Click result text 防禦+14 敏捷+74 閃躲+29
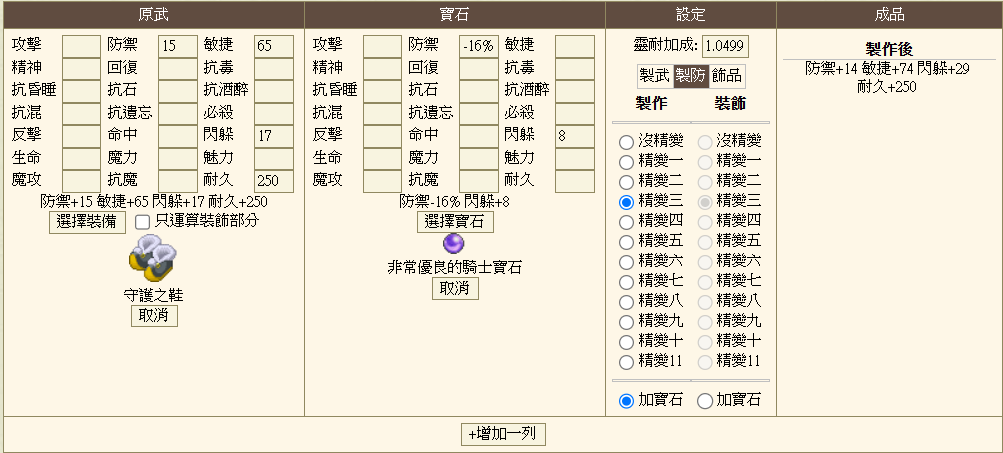 tap(887, 68)
